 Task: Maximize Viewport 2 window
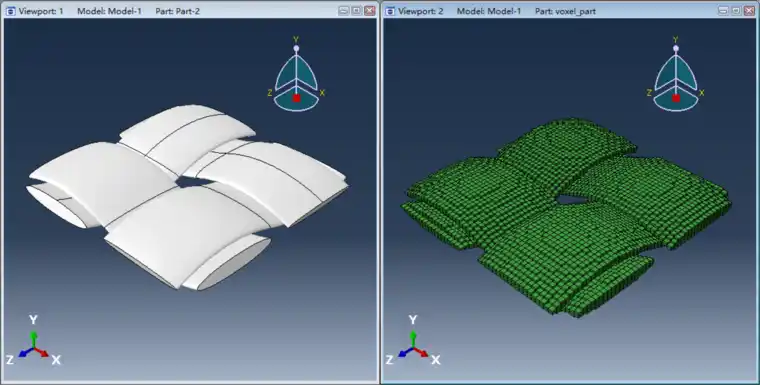[736, 11]
